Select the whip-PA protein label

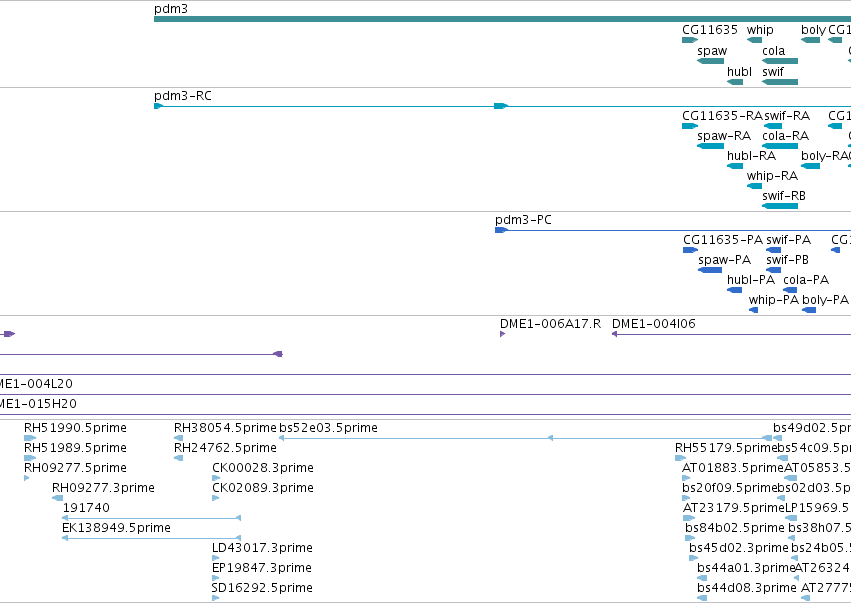click(x=773, y=300)
